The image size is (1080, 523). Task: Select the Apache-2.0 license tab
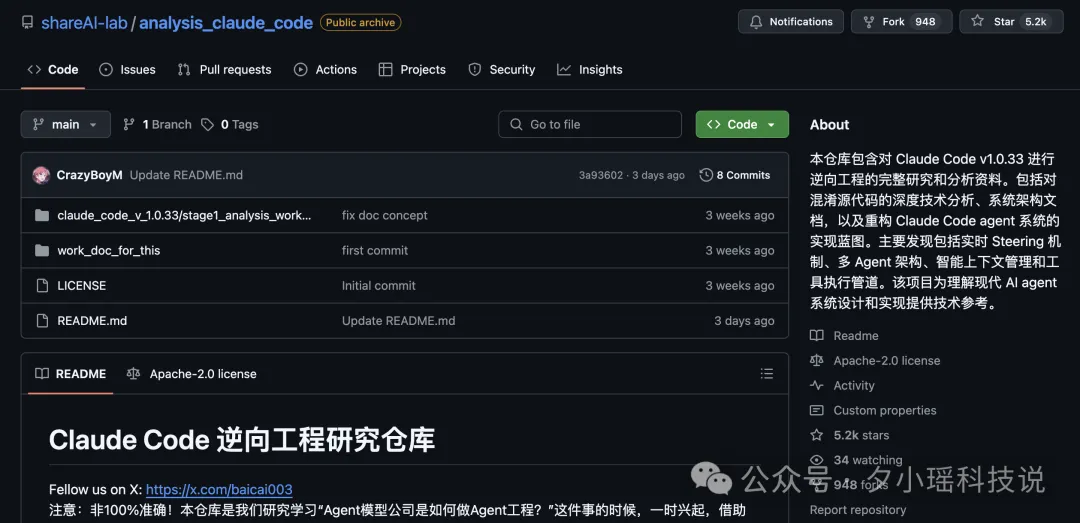[191, 374]
